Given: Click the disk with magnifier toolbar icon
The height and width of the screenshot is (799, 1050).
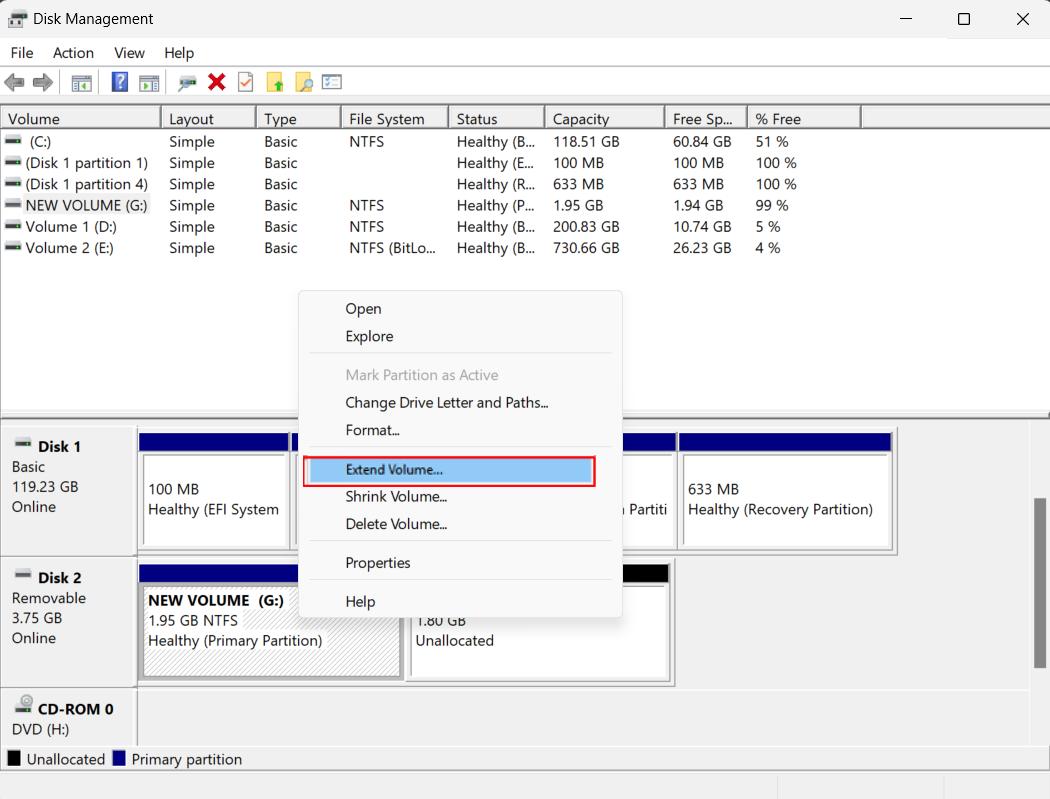Looking at the screenshot, I should 187,82.
